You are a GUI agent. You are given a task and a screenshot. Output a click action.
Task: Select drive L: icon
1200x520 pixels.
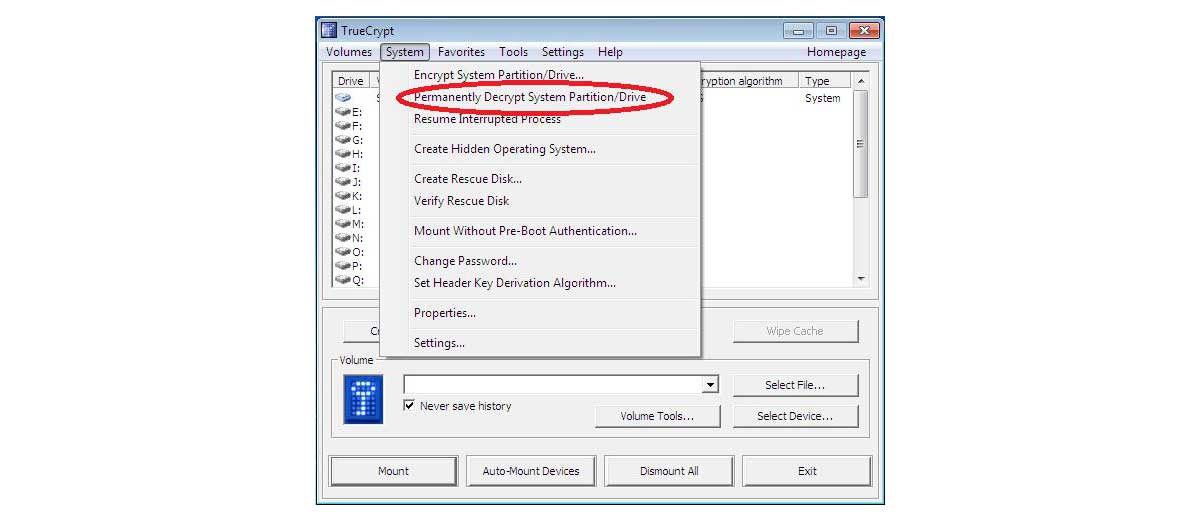click(x=343, y=210)
